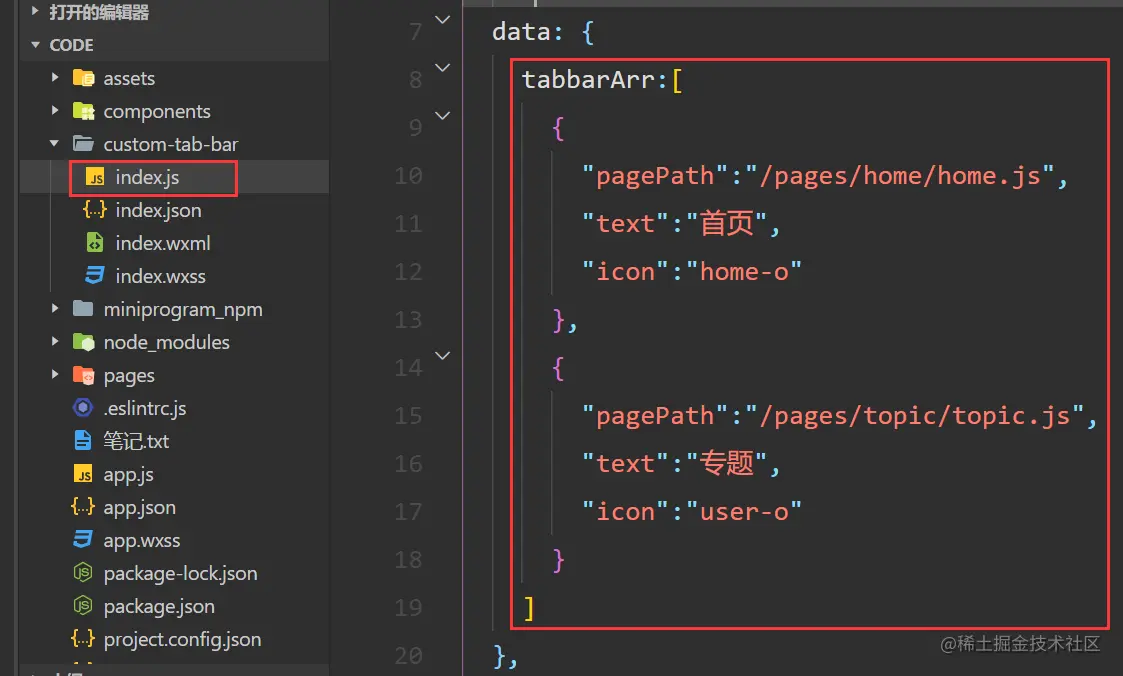Click the braces icon of project.config.json
The image size is (1123, 676).
click(83, 639)
